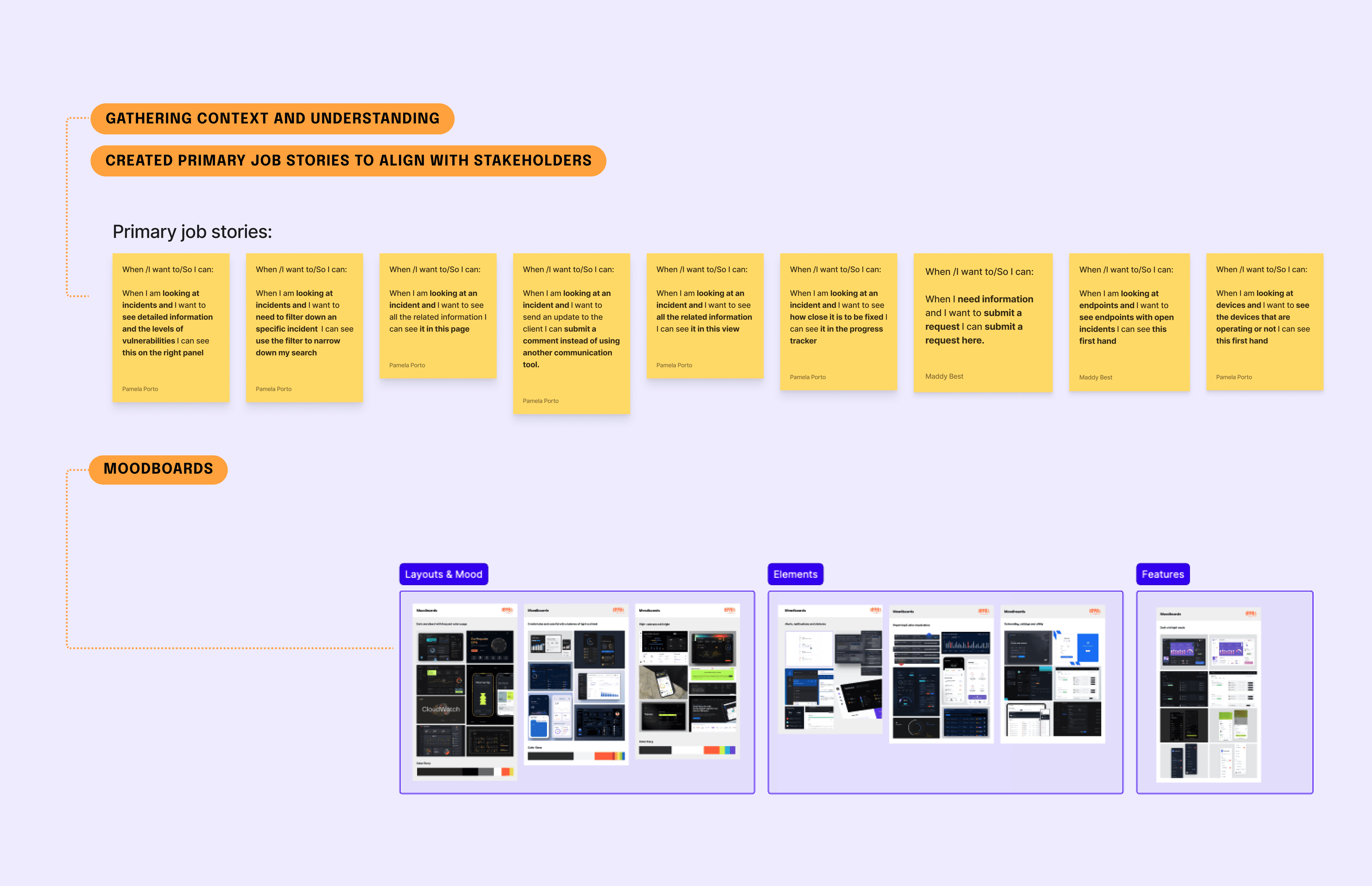Click the Gathering Context and Understanding heading

[x=272, y=118]
